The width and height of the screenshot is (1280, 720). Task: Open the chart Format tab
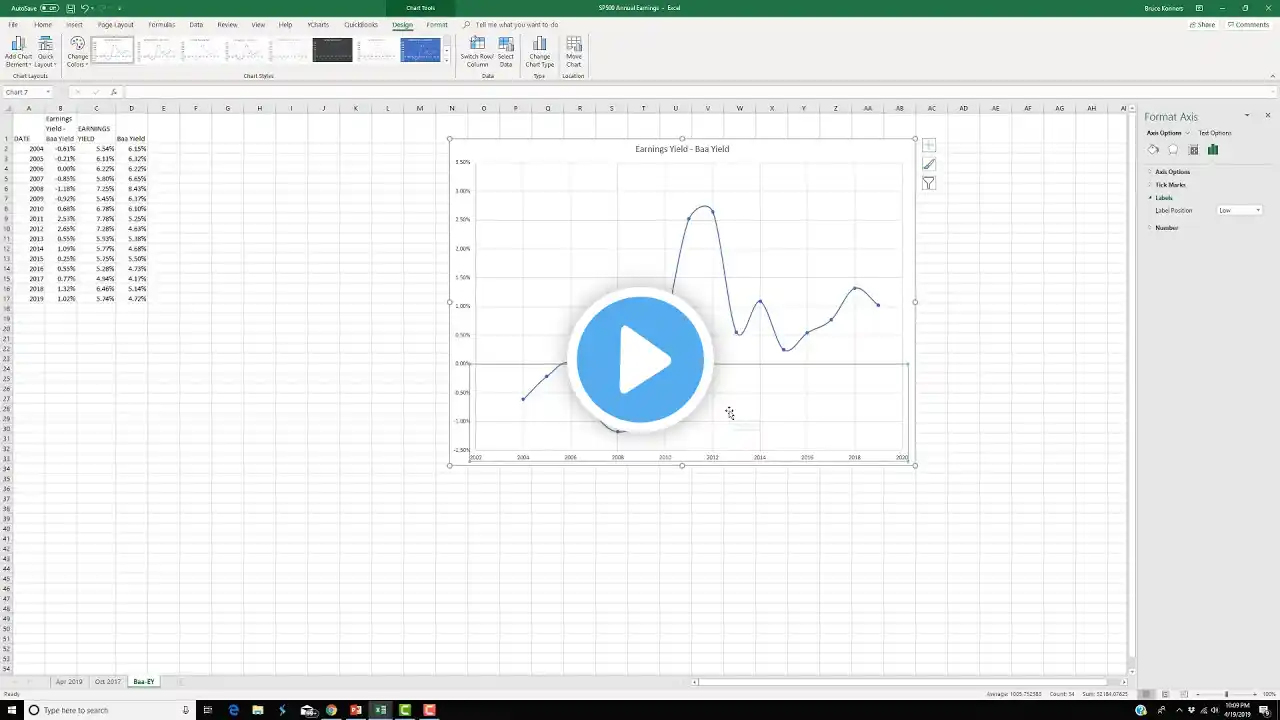(437, 24)
